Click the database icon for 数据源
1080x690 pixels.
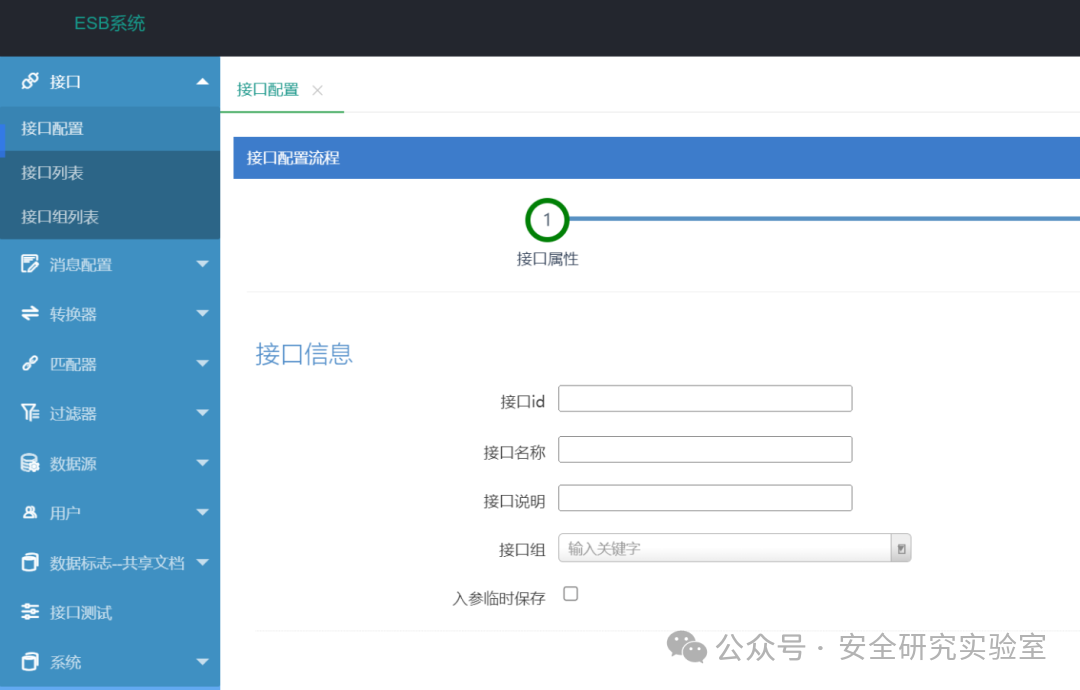30,463
